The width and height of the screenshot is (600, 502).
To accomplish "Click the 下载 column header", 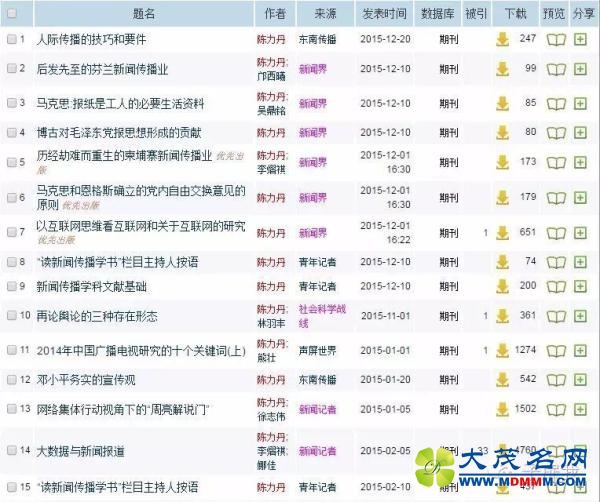I will 515,14.
